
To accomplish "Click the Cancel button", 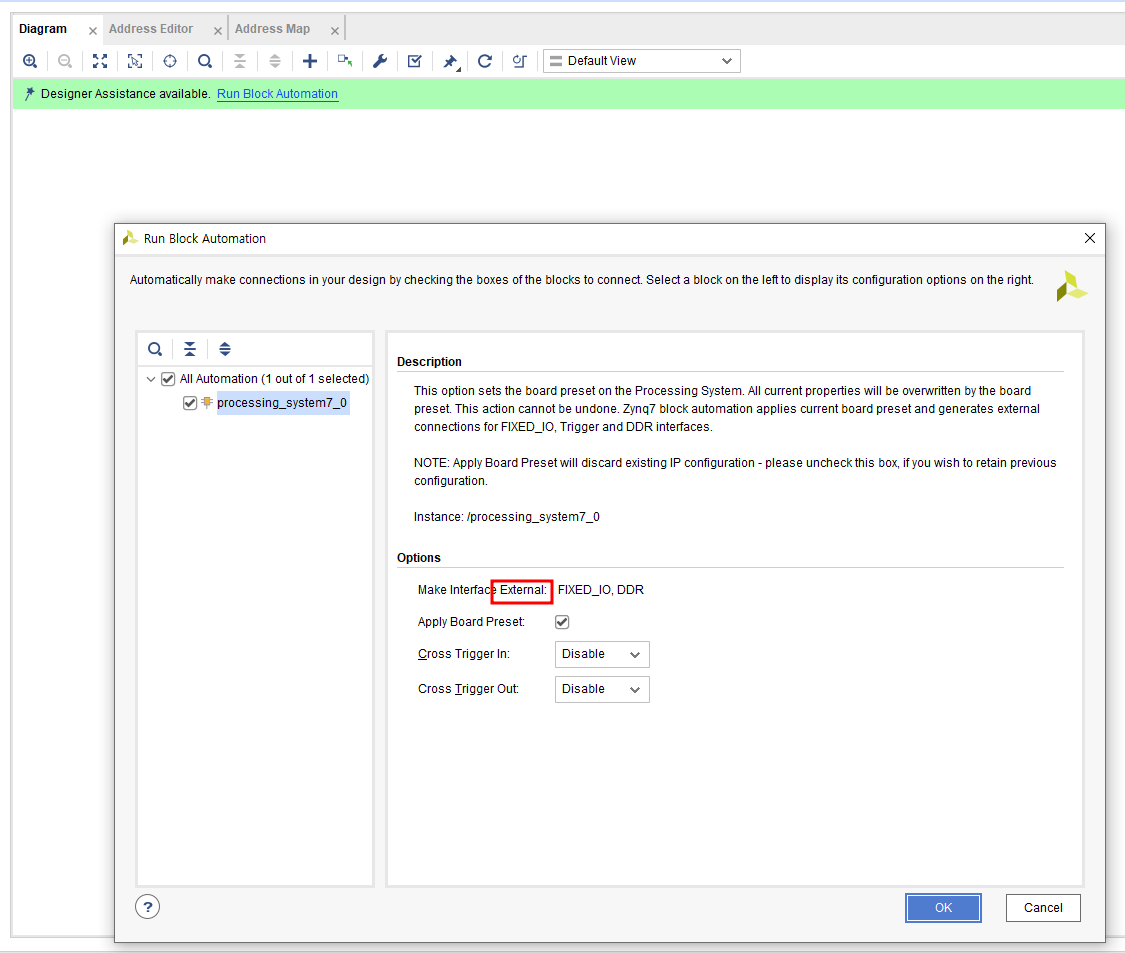I will (x=1043, y=908).
